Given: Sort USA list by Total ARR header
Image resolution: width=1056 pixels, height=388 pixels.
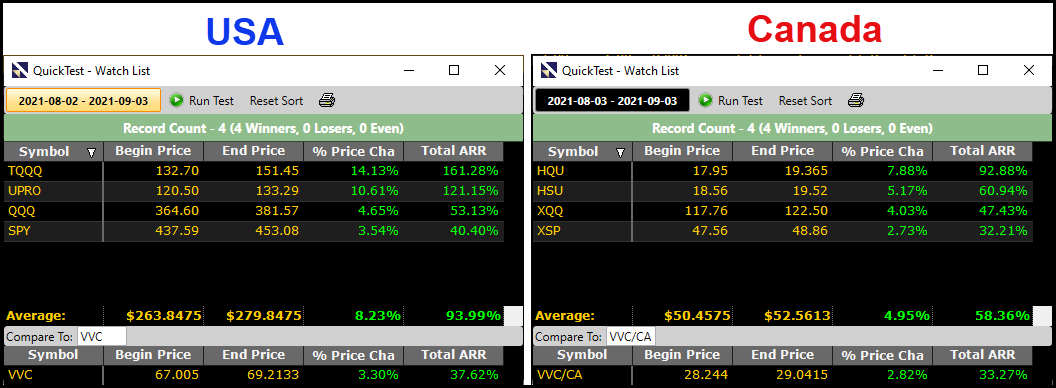Looking at the screenshot, I should [453, 151].
